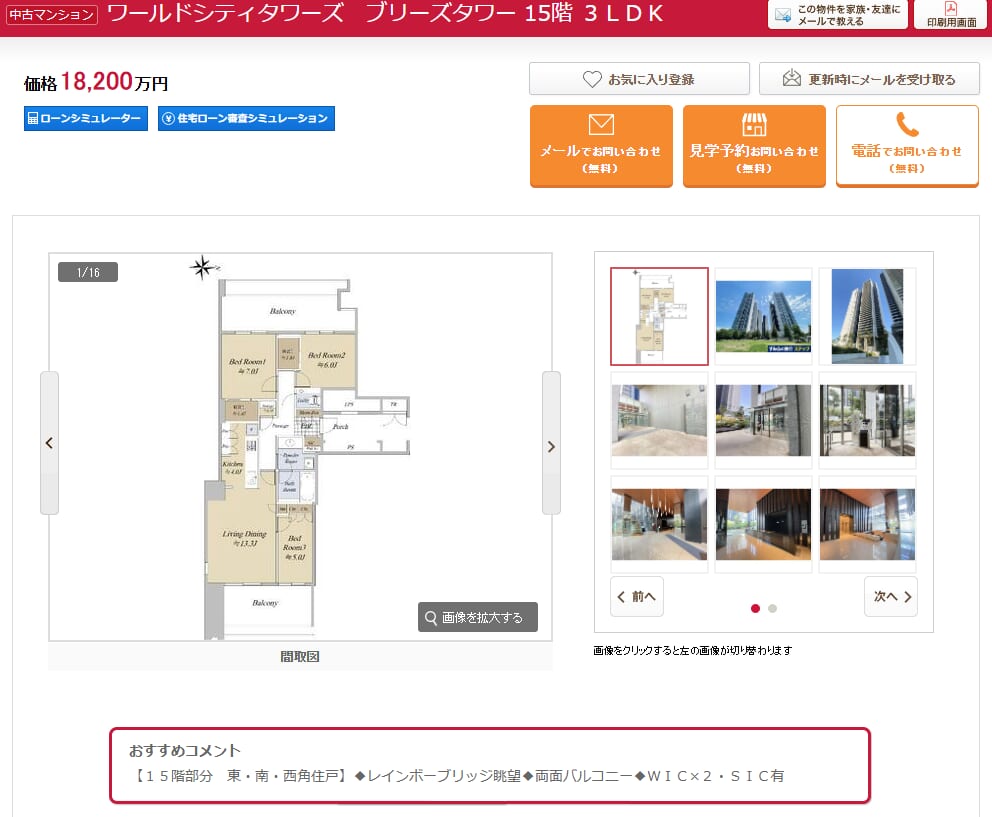Select the lobby with hanging lights thumbnail
Viewport: 992px width, 817px height.
coord(659,525)
